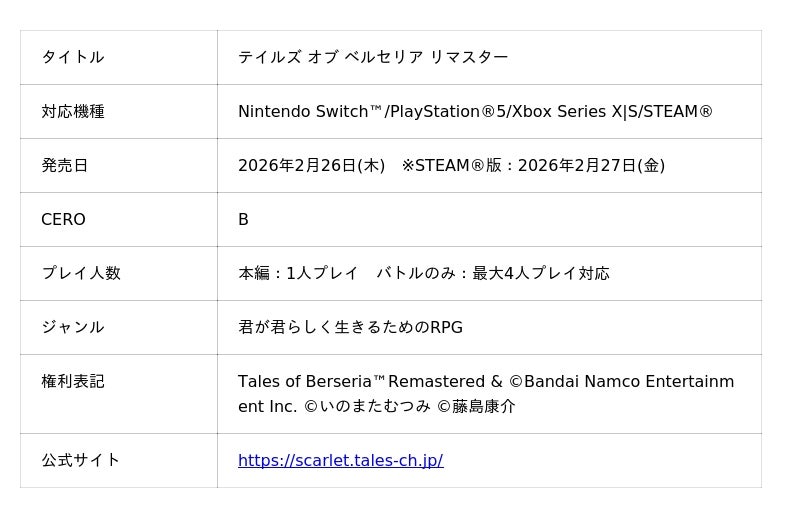The height and width of the screenshot is (518, 800).
Task: Click the プレイ人数 row label
Action: [x=80, y=274]
